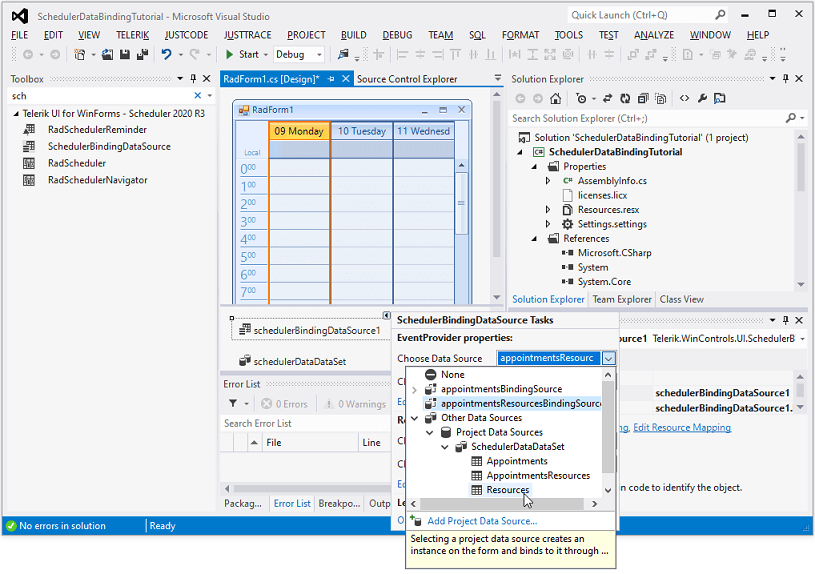Viewport: 815px width, 574px height.
Task: Click the smart tag arrow glyph
Action: coord(386,316)
